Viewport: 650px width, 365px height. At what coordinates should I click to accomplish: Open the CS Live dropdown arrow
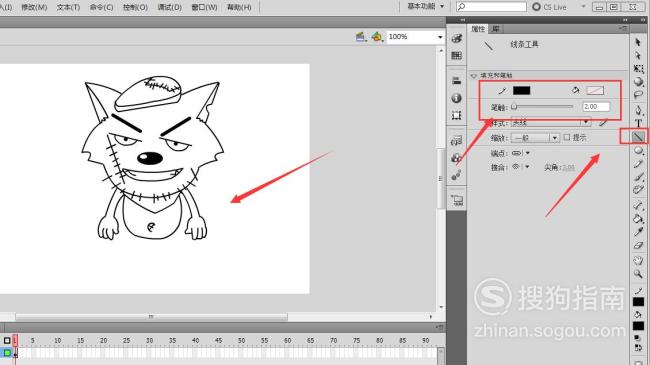pyautogui.click(x=583, y=7)
